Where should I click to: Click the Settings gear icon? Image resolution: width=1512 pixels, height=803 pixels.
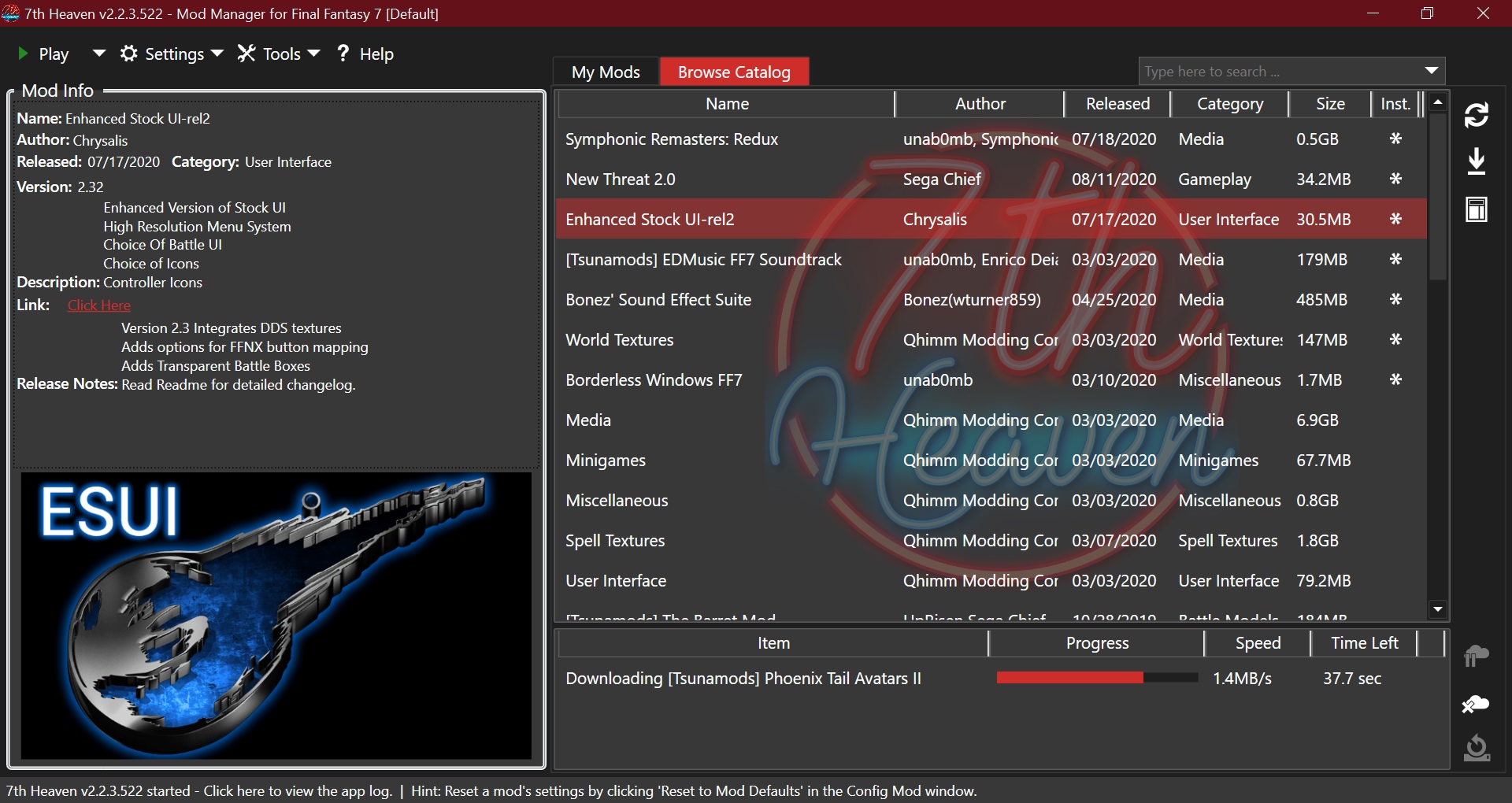pyautogui.click(x=129, y=54)
